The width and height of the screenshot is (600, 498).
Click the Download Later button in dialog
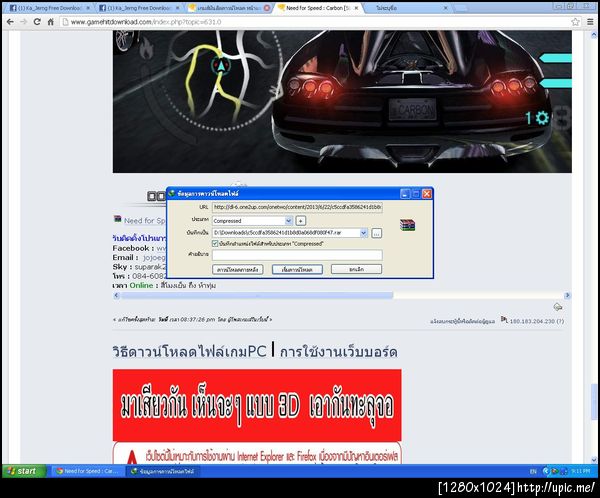click(238, 269)
